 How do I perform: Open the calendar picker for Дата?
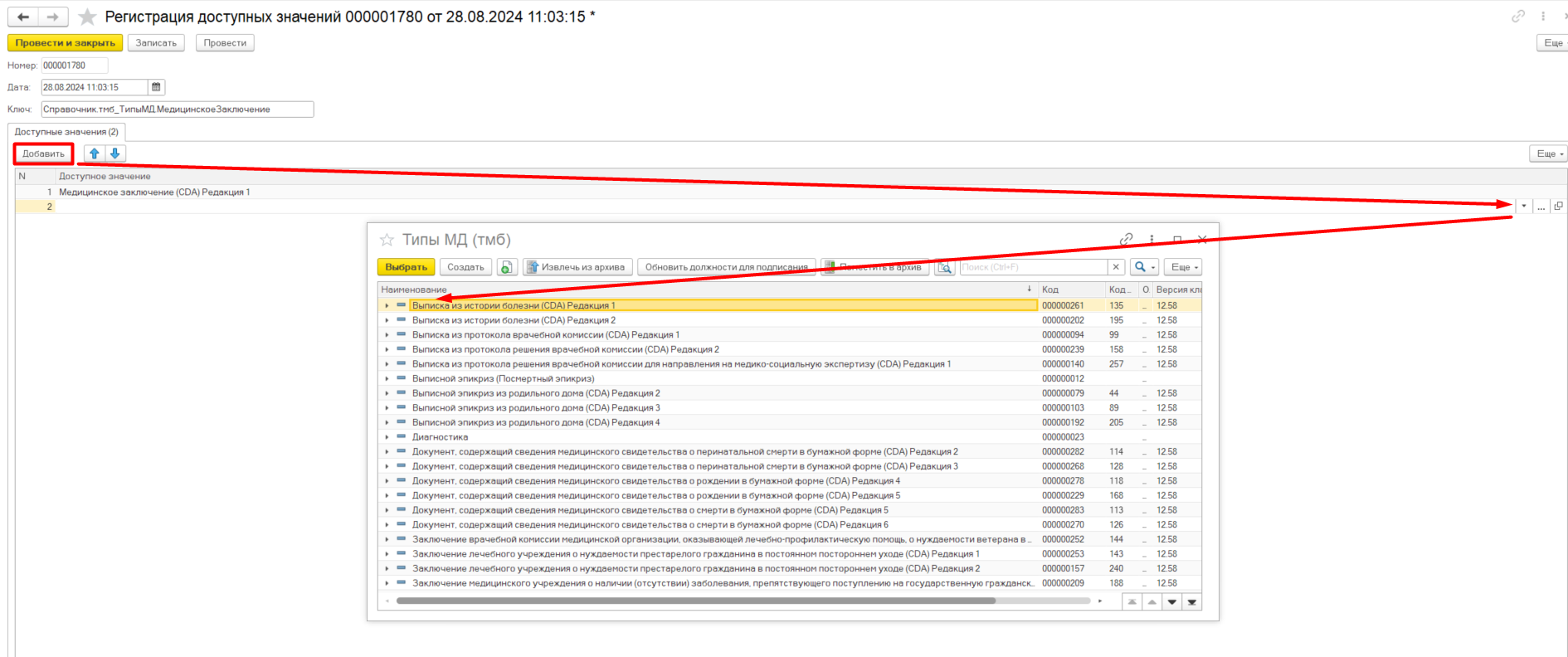click(156, 87)
